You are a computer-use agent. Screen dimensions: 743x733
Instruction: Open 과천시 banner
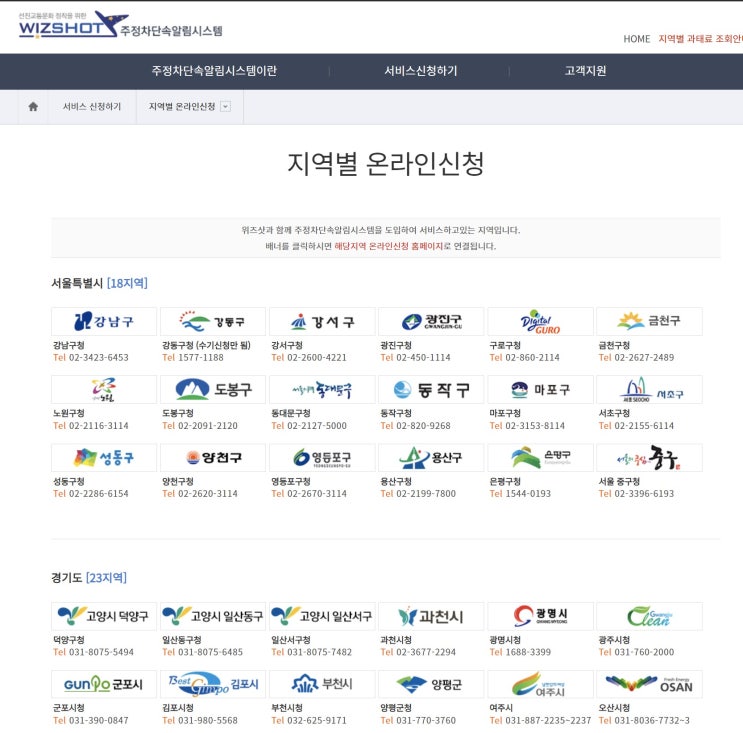pos(431,616)
